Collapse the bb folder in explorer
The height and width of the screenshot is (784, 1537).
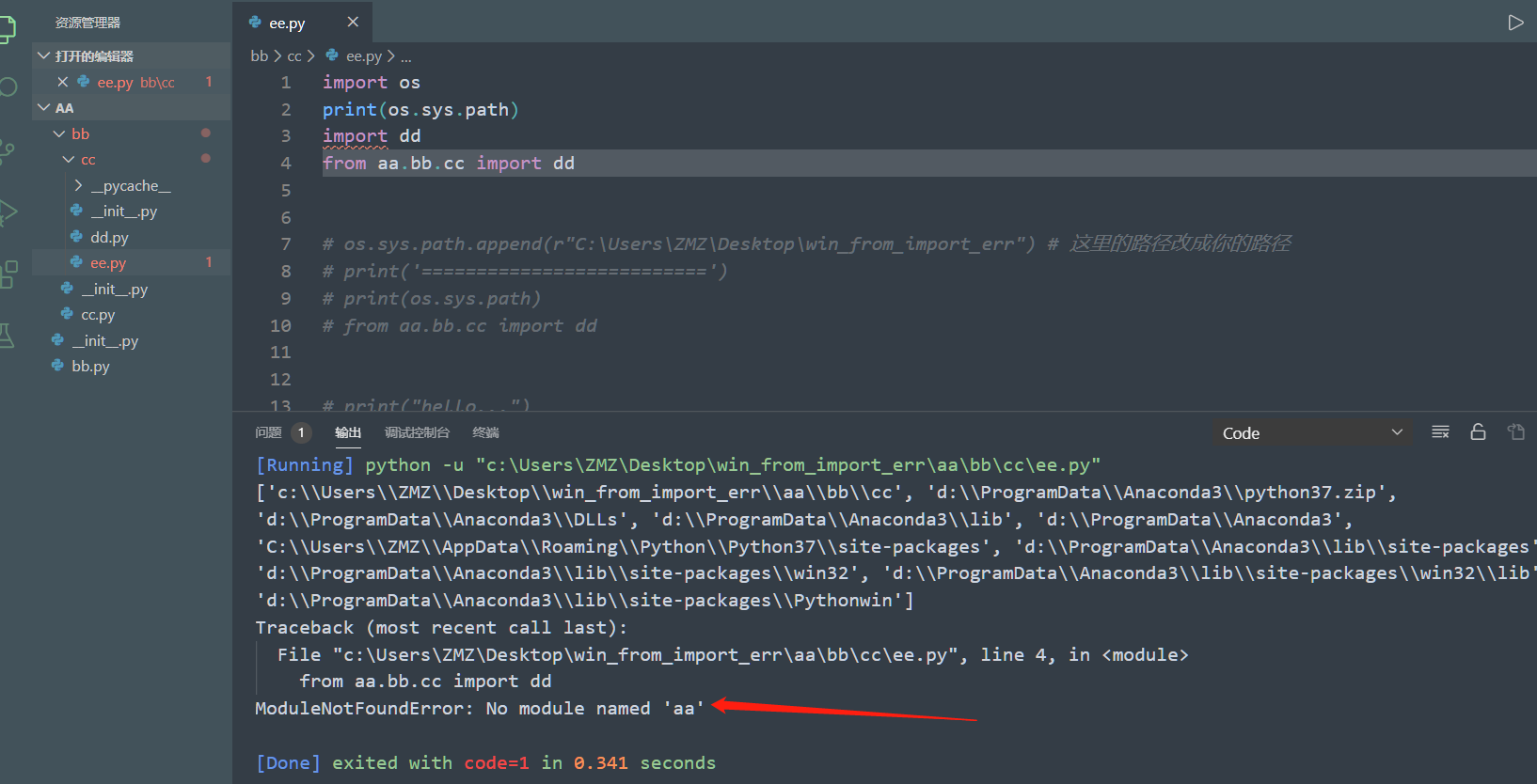(x=131, y=134)
